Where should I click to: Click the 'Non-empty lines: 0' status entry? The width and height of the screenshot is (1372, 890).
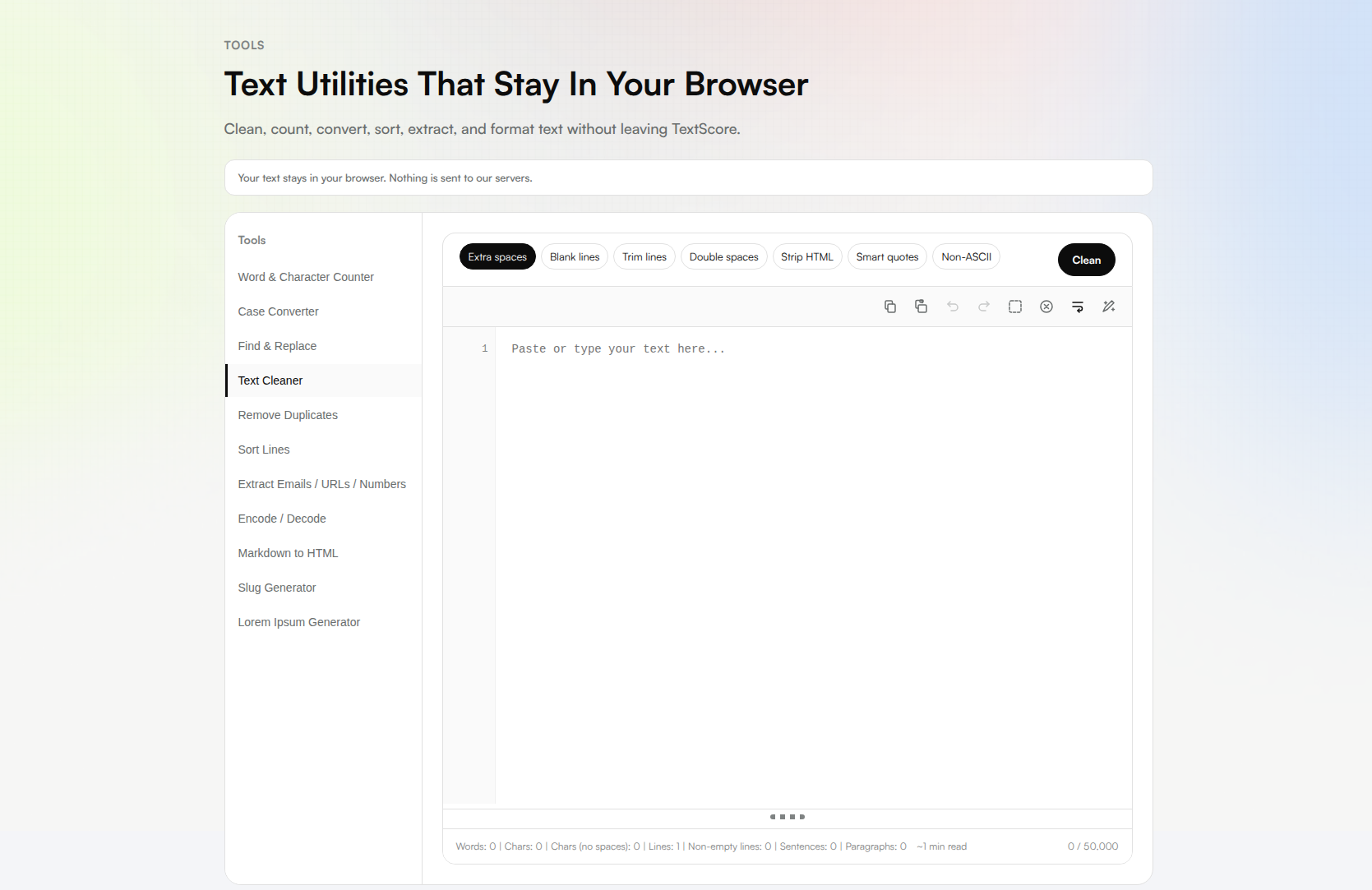click(729, 846)
